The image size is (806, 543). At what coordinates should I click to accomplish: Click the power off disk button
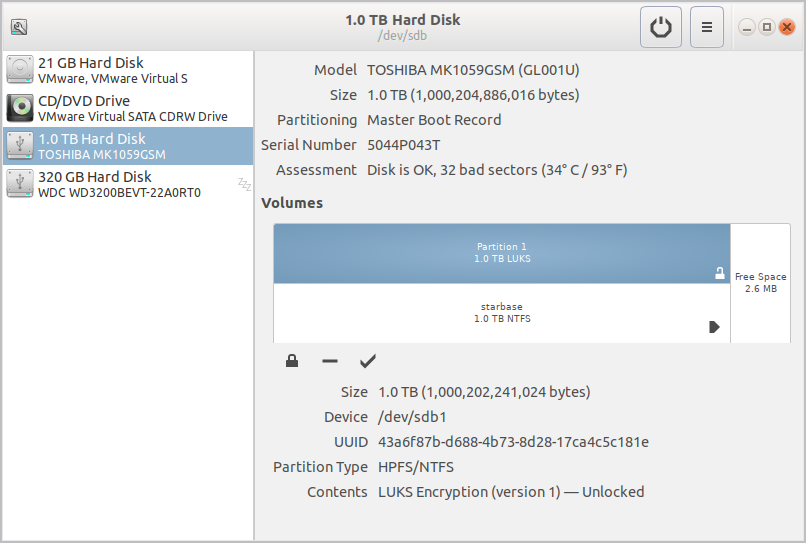click(x=661, y=27)
